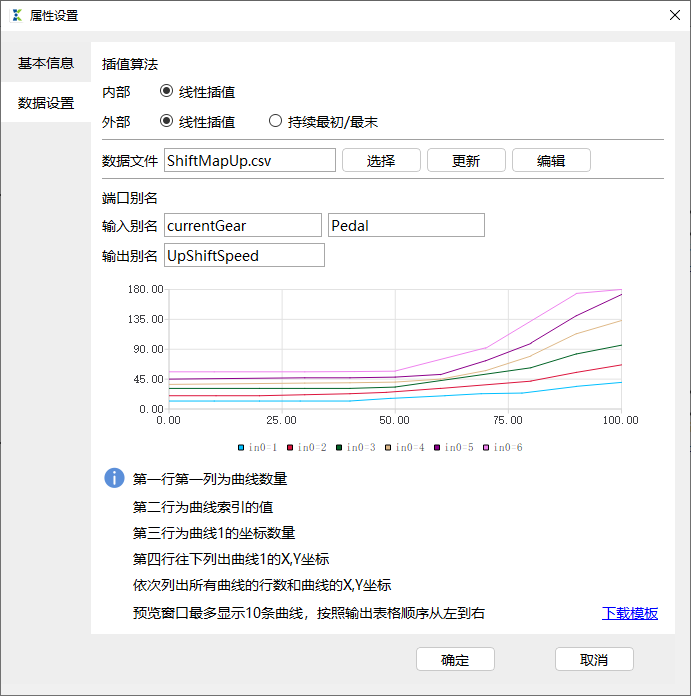The width and height of the screenshot is (691, 696).
Task: Click the 更新 button
Action: (466, 160)
